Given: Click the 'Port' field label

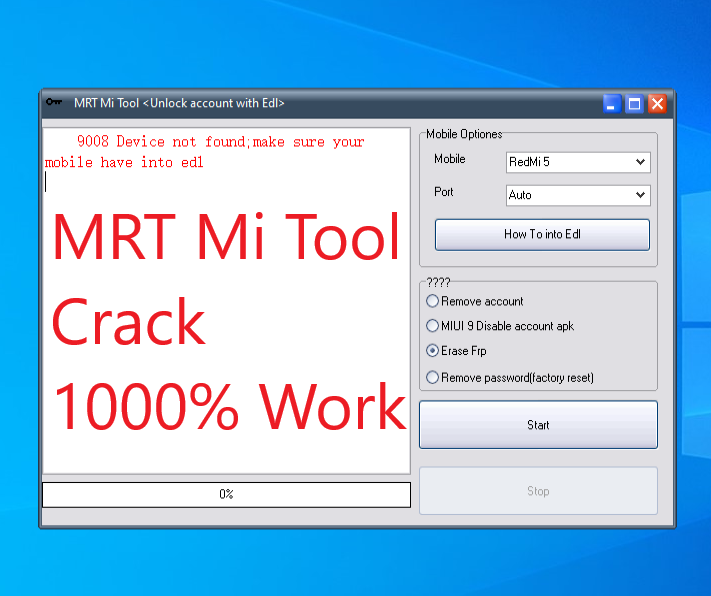Looking at the screenshot, I should 443,192.
